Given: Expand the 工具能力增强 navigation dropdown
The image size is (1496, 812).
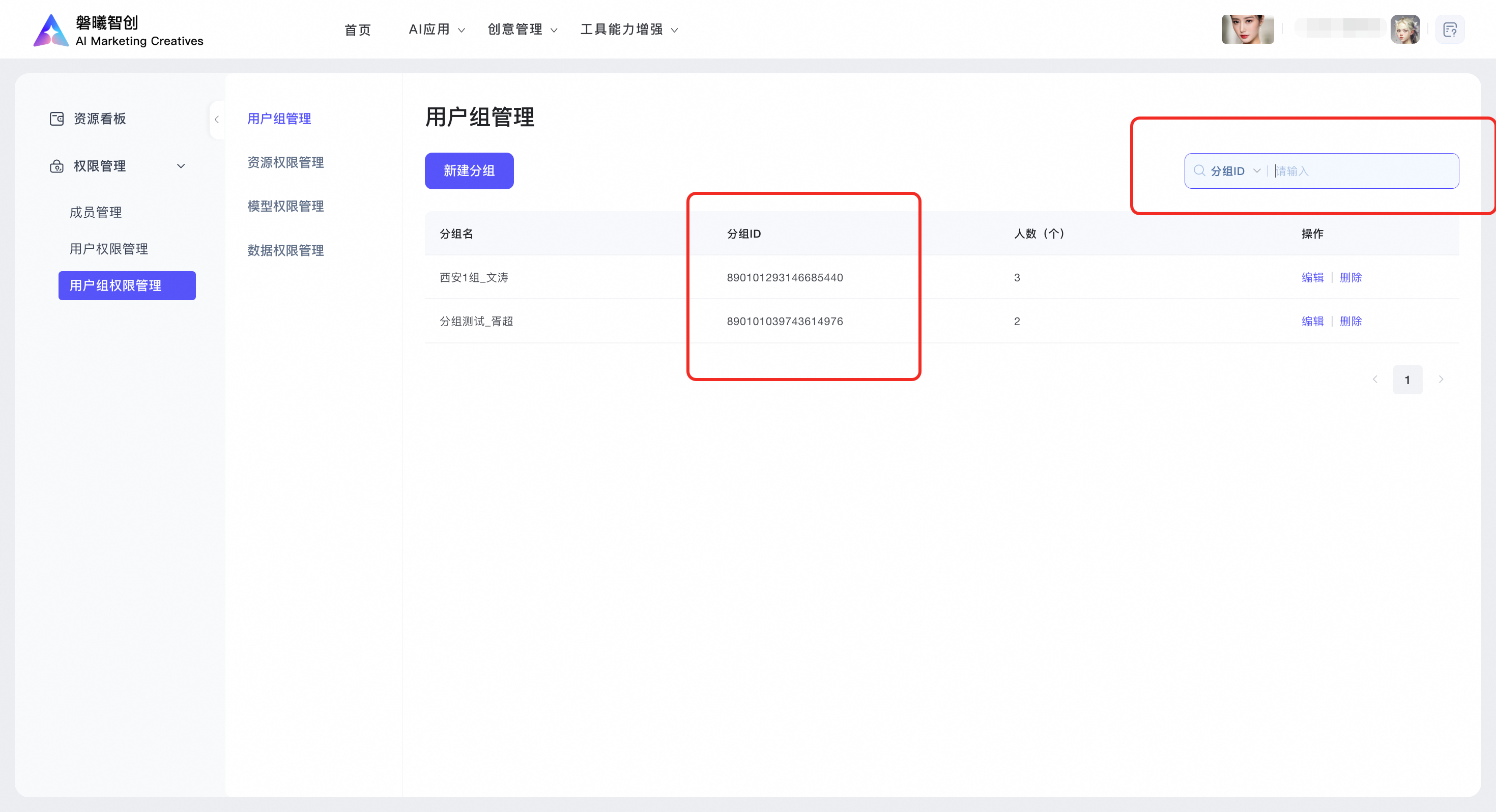Looking at the screenshot, I should (629, 30).
